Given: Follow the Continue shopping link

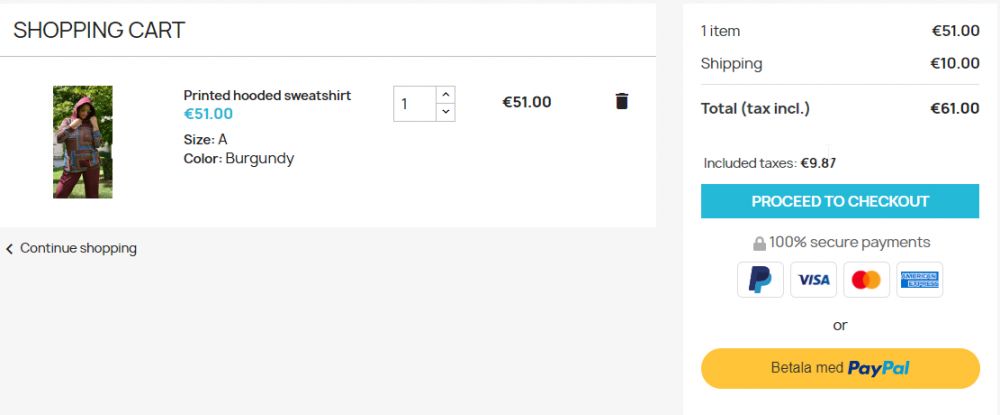Looking at the screenshot, I should (78, 248).
